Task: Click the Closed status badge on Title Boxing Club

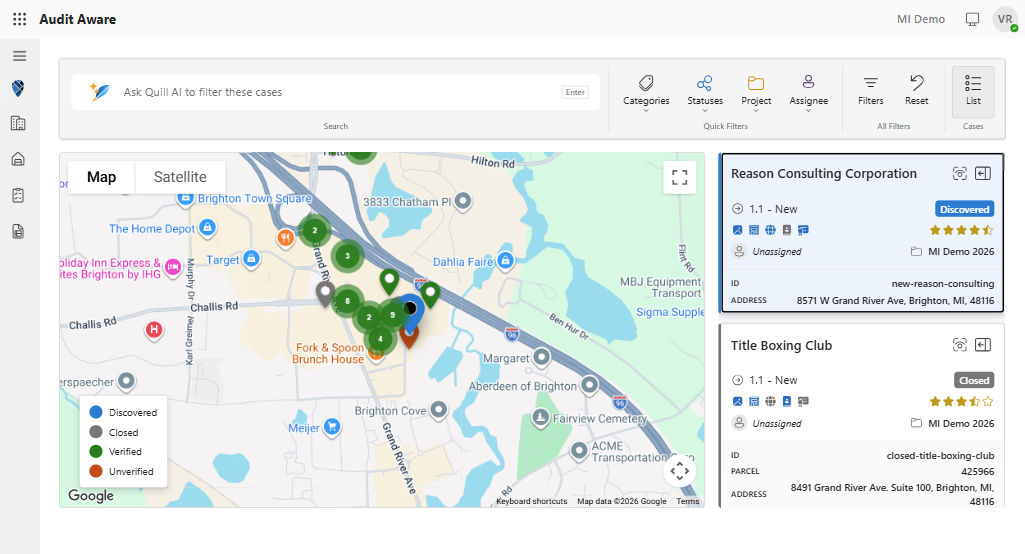Action: point(974,380)
